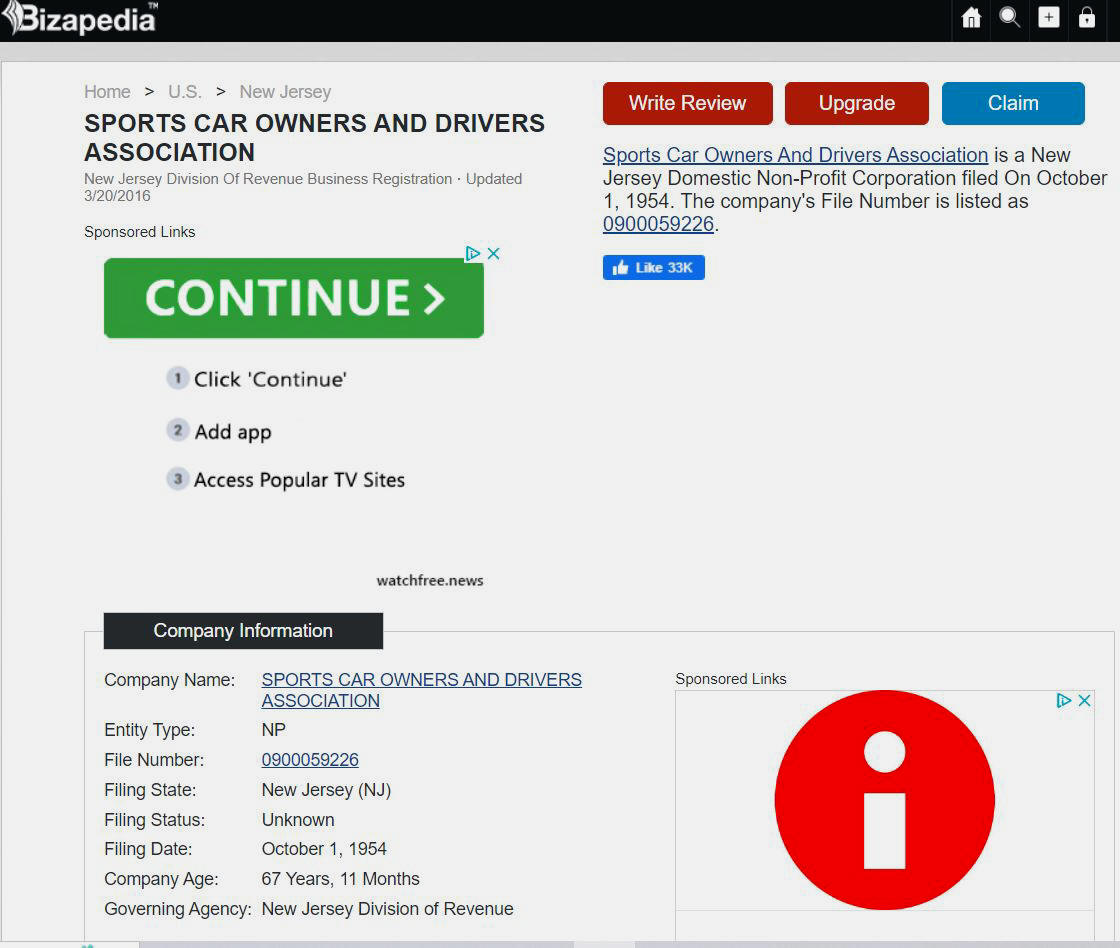Click the Upgrade button
This screenshot has height=948, width=1120.
(x=856, y=104)
